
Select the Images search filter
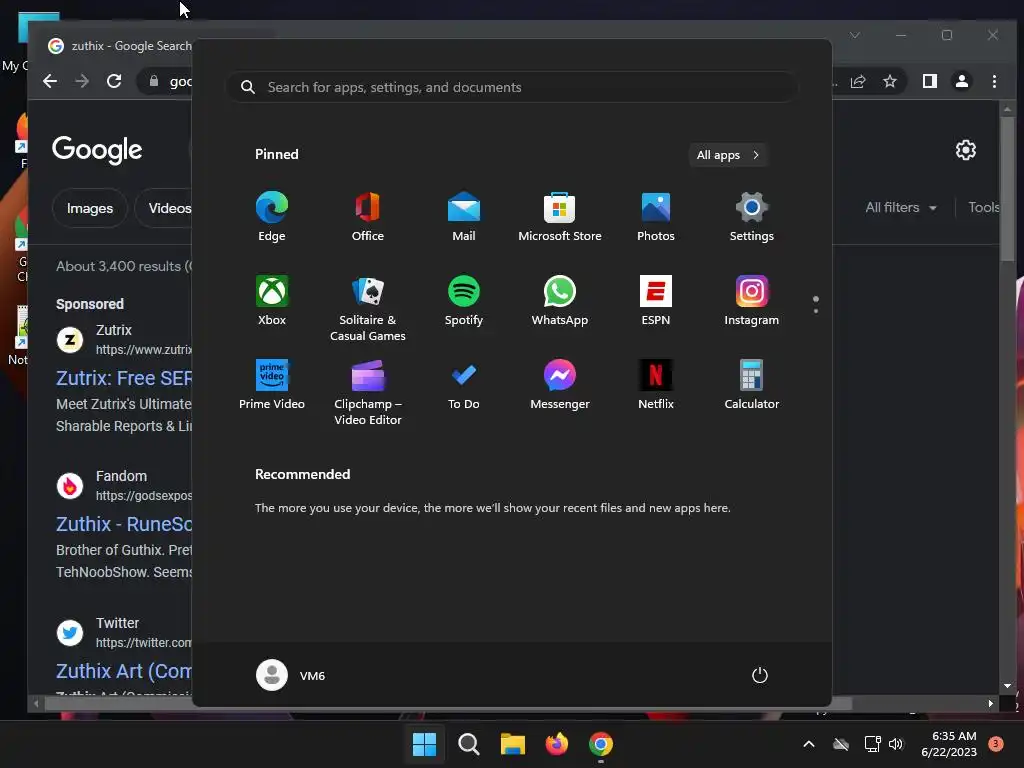coord(89,208)
